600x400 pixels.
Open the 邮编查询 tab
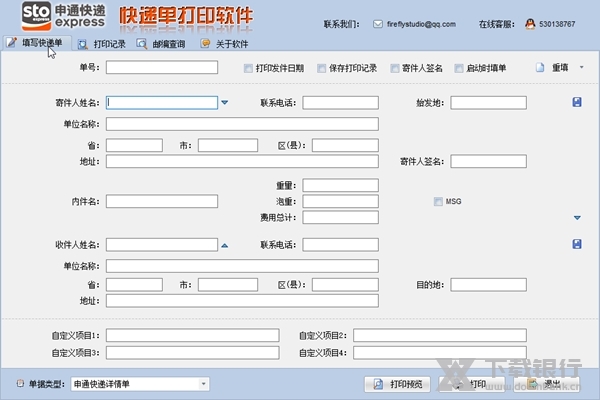161,44
